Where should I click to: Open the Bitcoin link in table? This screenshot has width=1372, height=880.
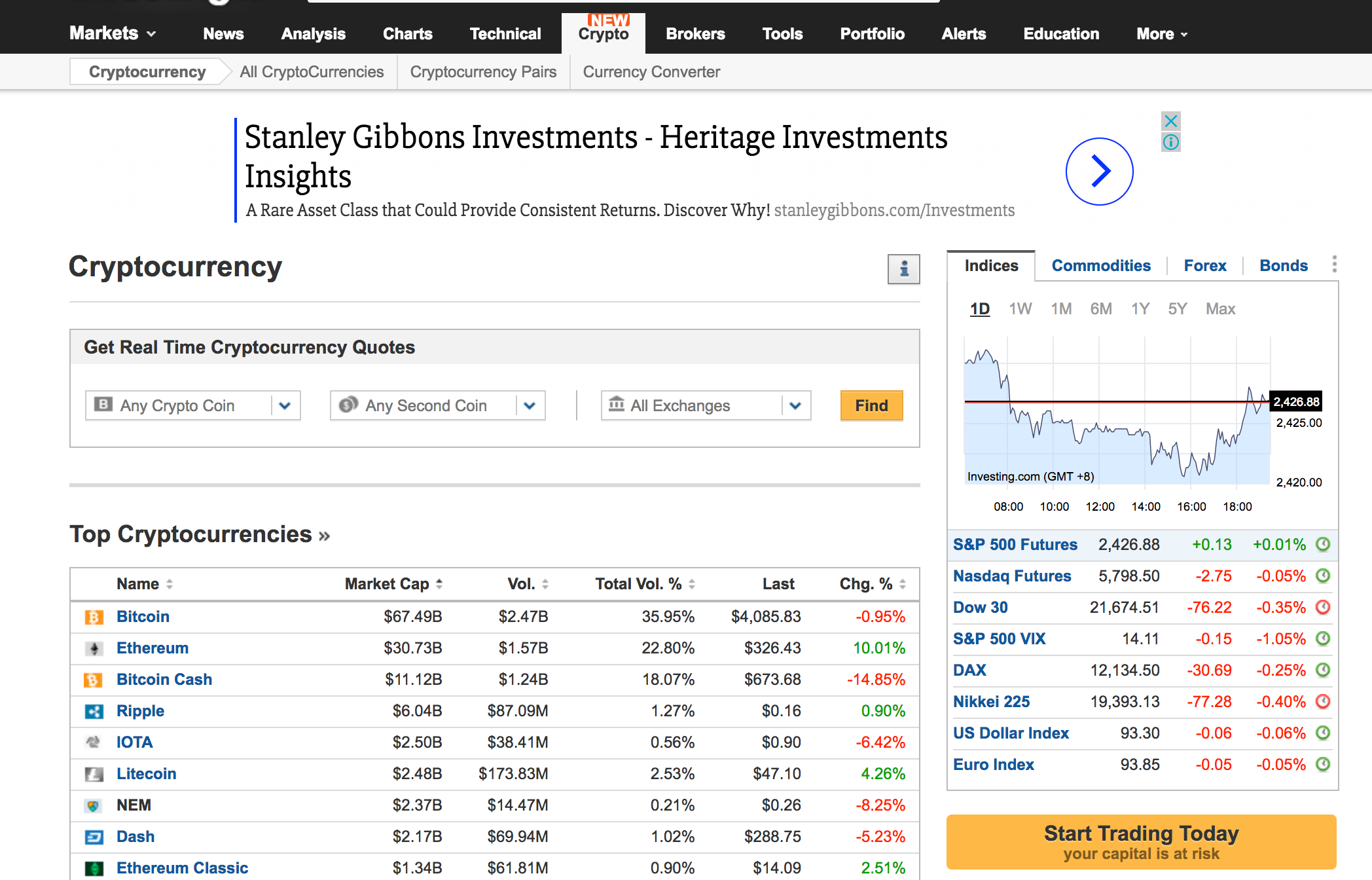(143, 617)
